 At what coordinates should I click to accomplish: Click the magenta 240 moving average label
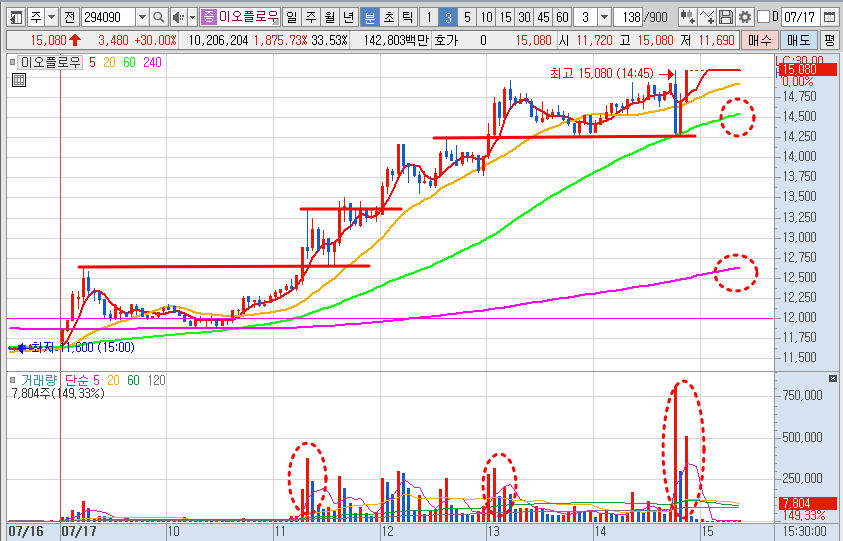(x=152, y=62)
